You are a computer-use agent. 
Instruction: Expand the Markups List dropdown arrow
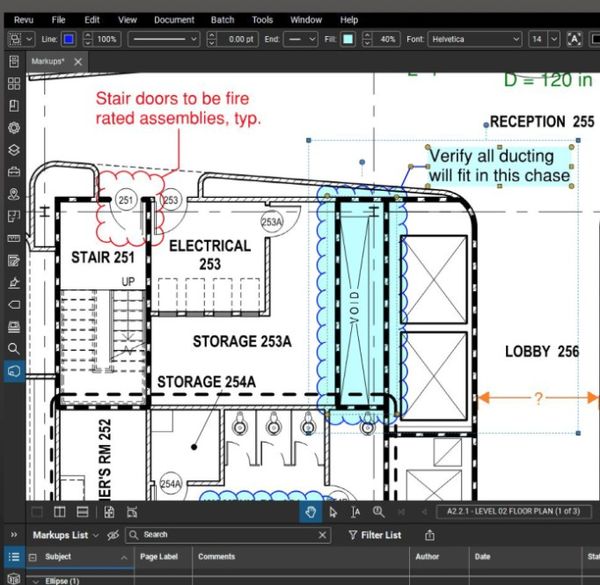pyautogui.click(x=96, y=535)
